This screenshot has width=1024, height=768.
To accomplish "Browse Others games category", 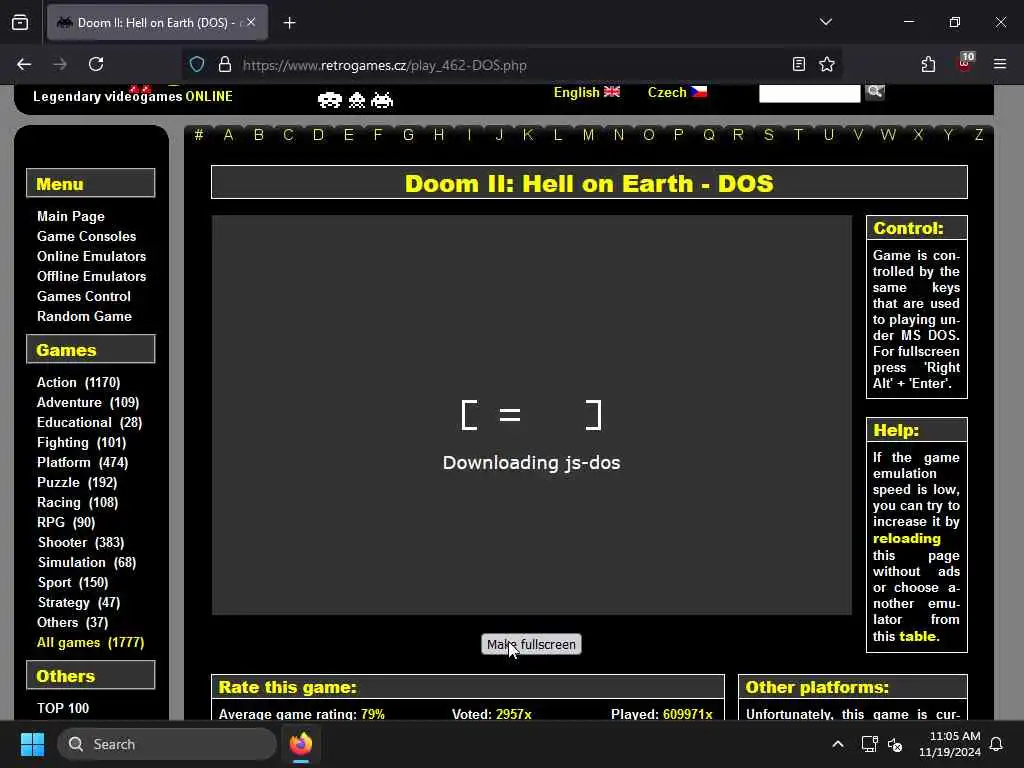I will click(x=72, y=622).
